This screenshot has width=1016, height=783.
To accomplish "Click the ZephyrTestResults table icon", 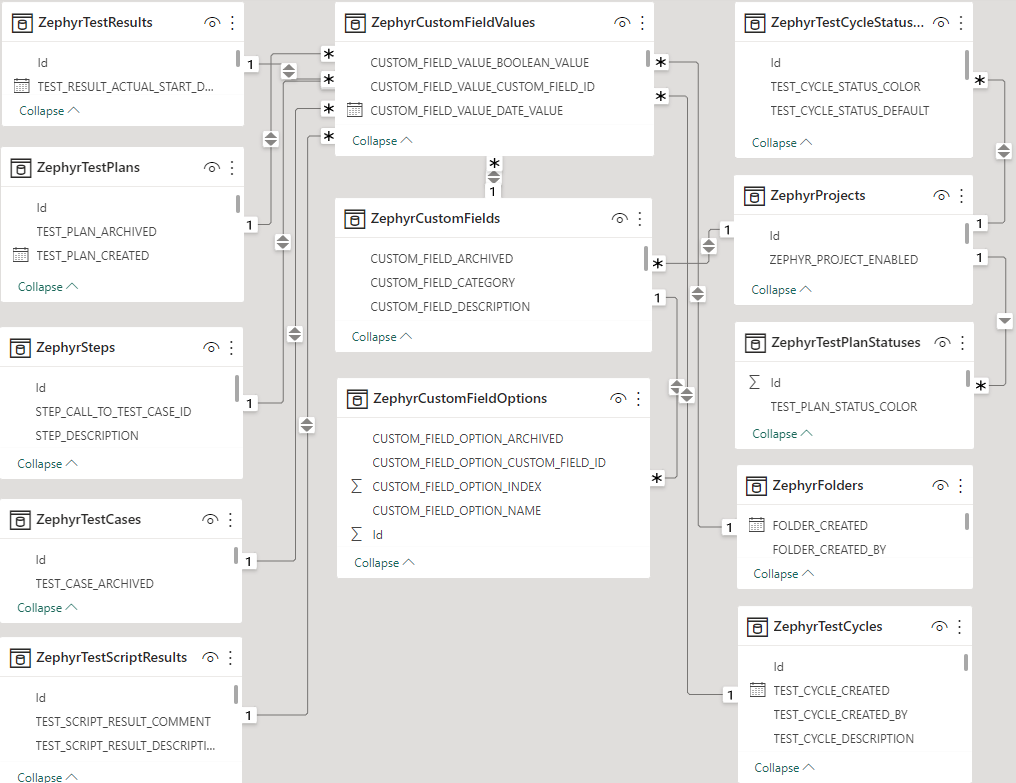I will [20, 22].
